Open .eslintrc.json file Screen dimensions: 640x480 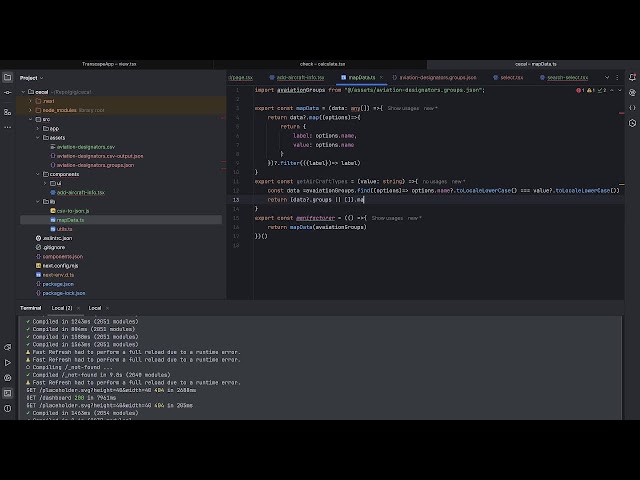click(57, 238)
